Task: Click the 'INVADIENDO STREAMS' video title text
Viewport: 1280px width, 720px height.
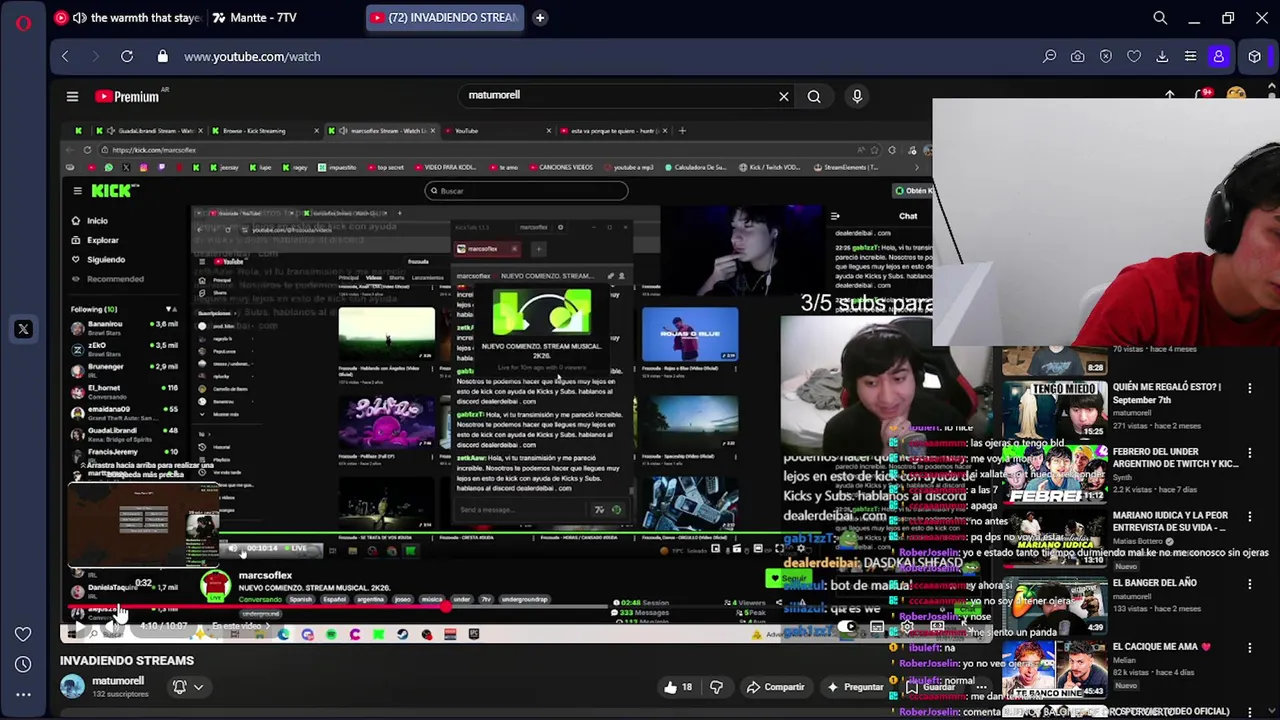Action: pos(127,661)
